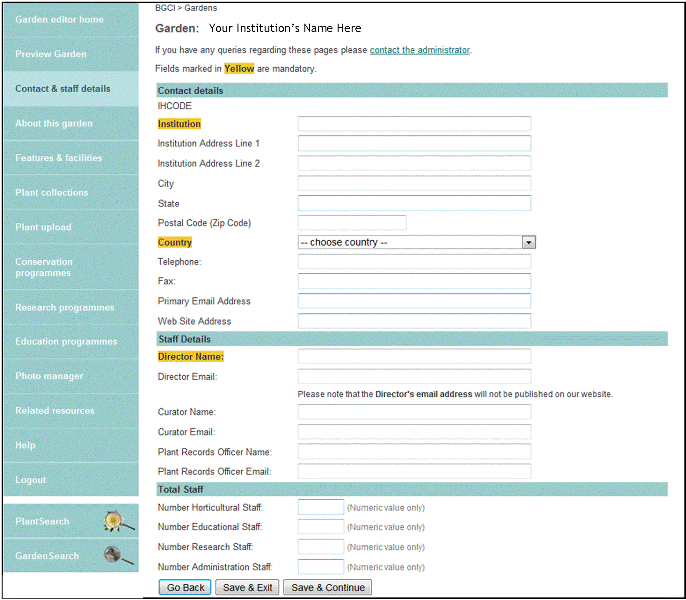Click the Director Name field
The width and height of the screenshot is (686, 600).
414,357
